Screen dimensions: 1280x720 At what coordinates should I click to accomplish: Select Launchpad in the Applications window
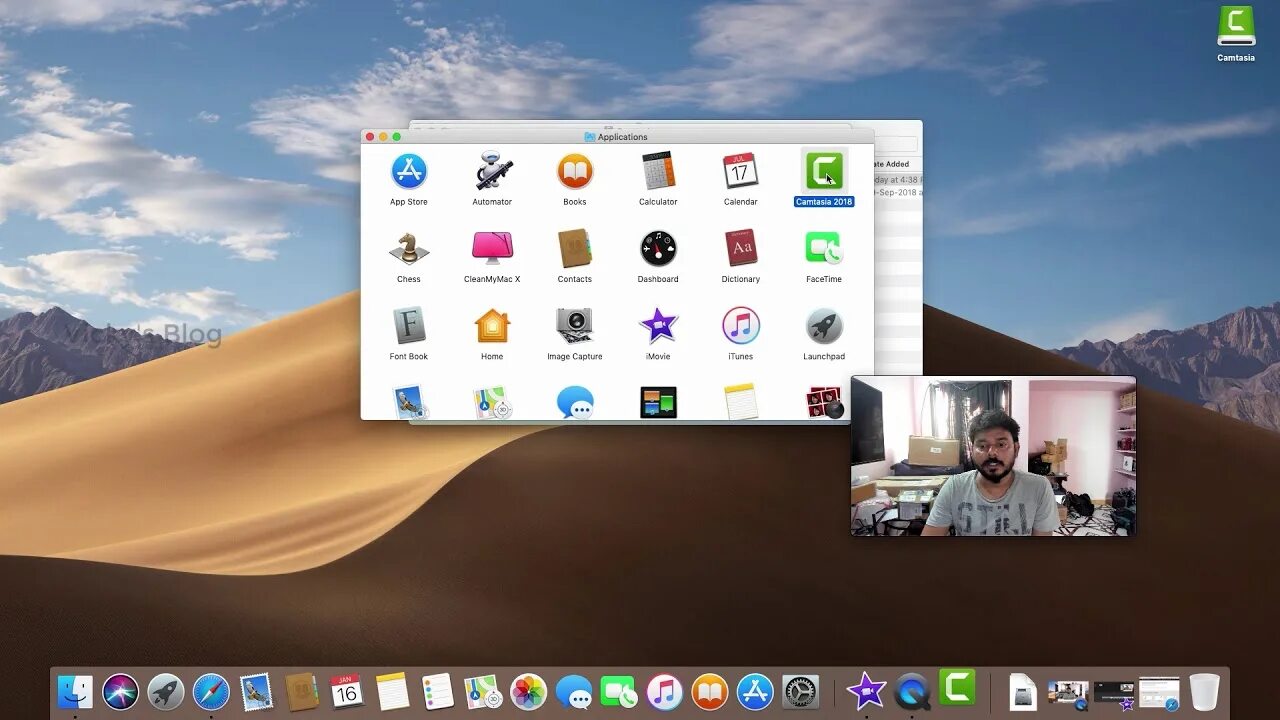(x=824, y=326)
